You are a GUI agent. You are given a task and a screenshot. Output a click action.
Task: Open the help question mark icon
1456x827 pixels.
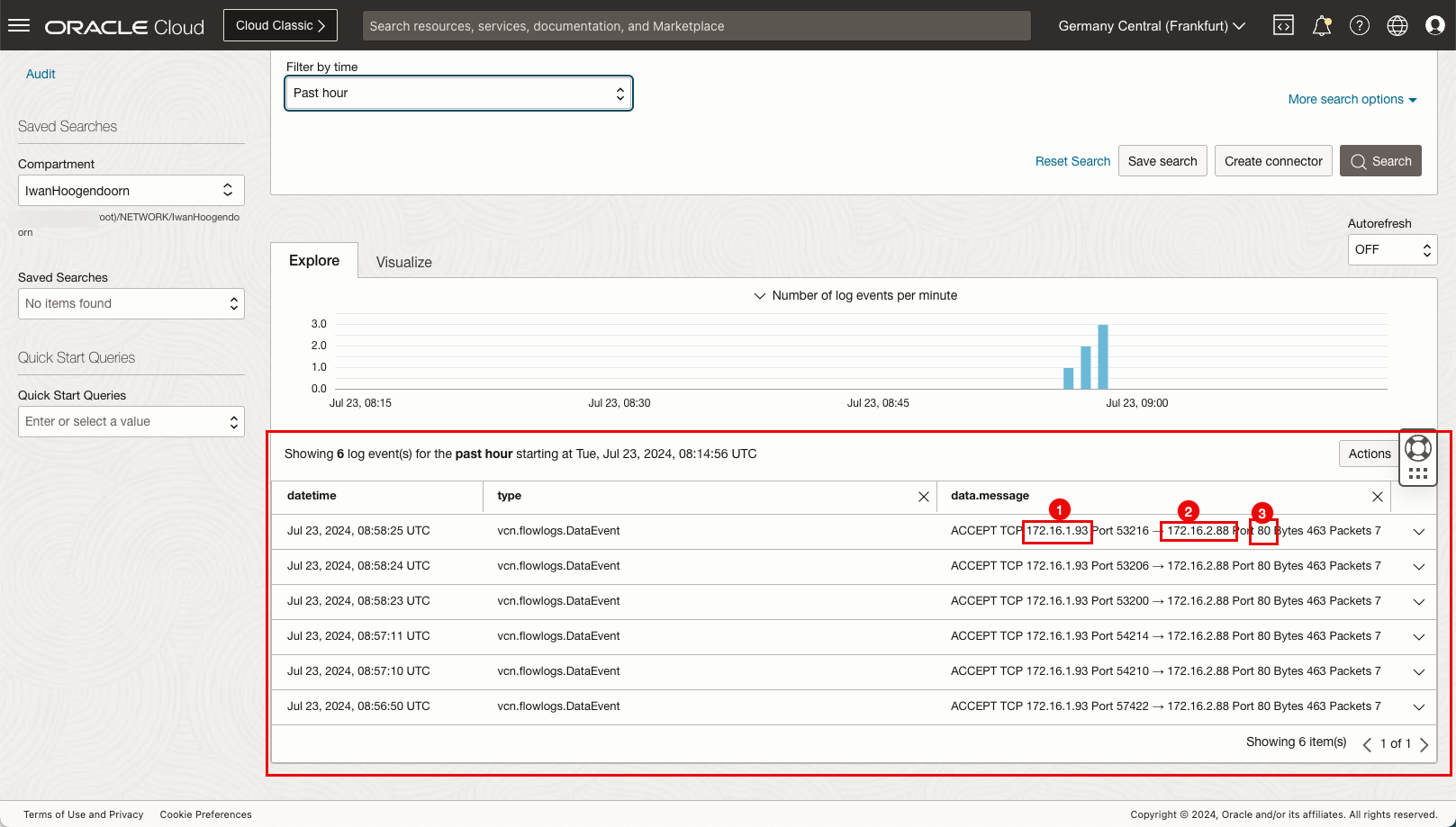[1359, 26]
